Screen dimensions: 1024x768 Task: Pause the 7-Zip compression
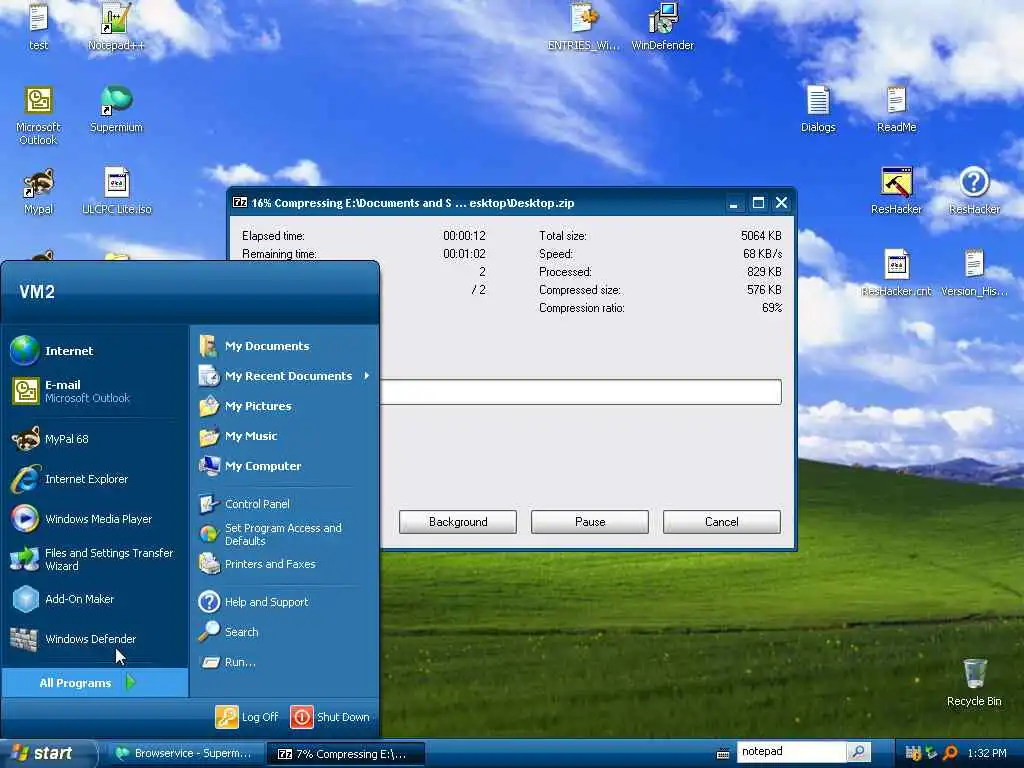[x=590, y=522]
